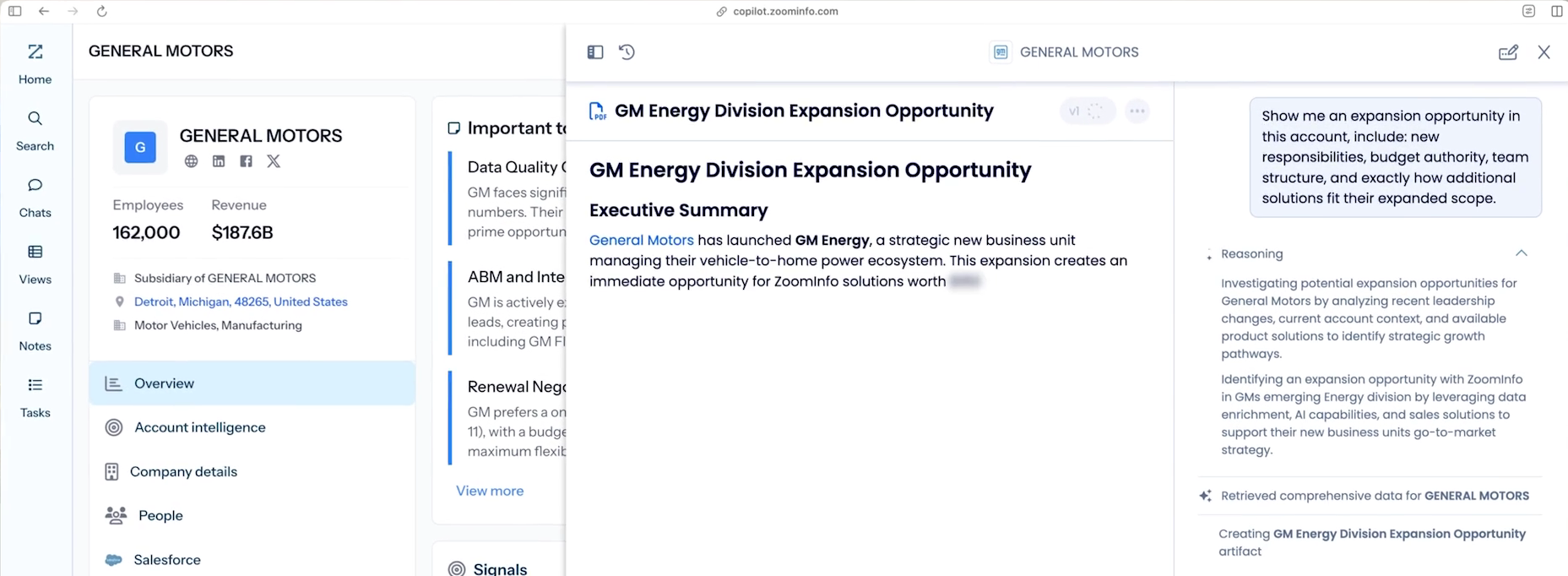Open the General Motors Facebook icon
Screen dimensions: 1568x576
[246, 161]
